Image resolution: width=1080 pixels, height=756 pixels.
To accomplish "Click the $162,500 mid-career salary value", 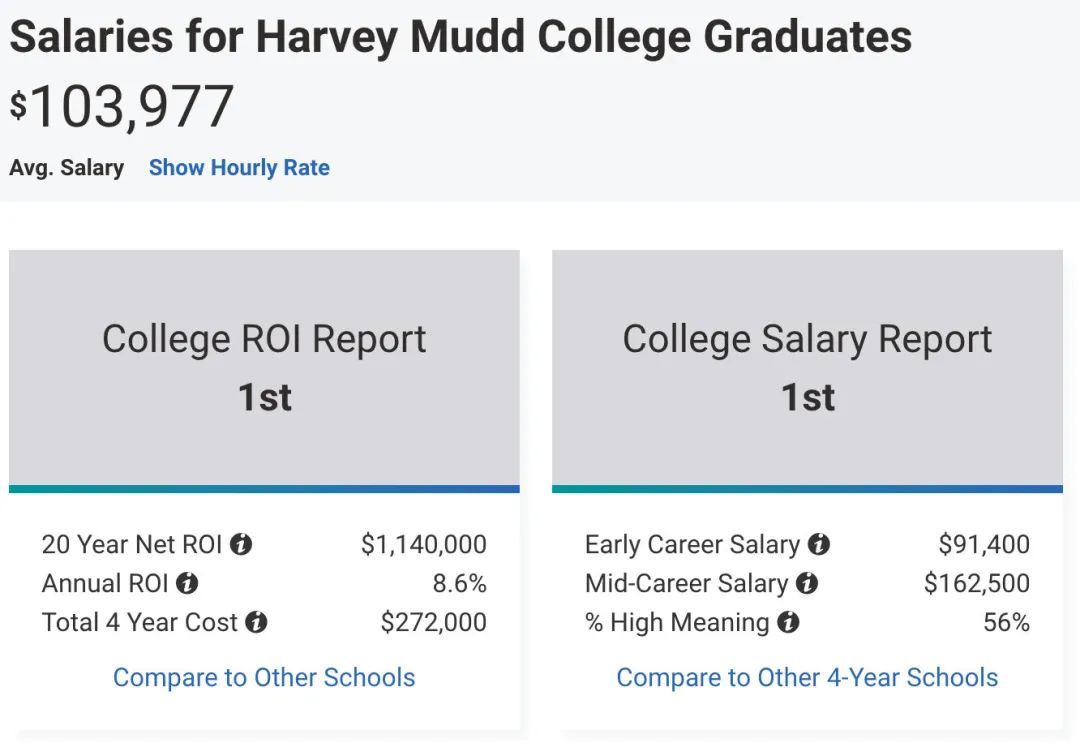I will tap(976, 584).
